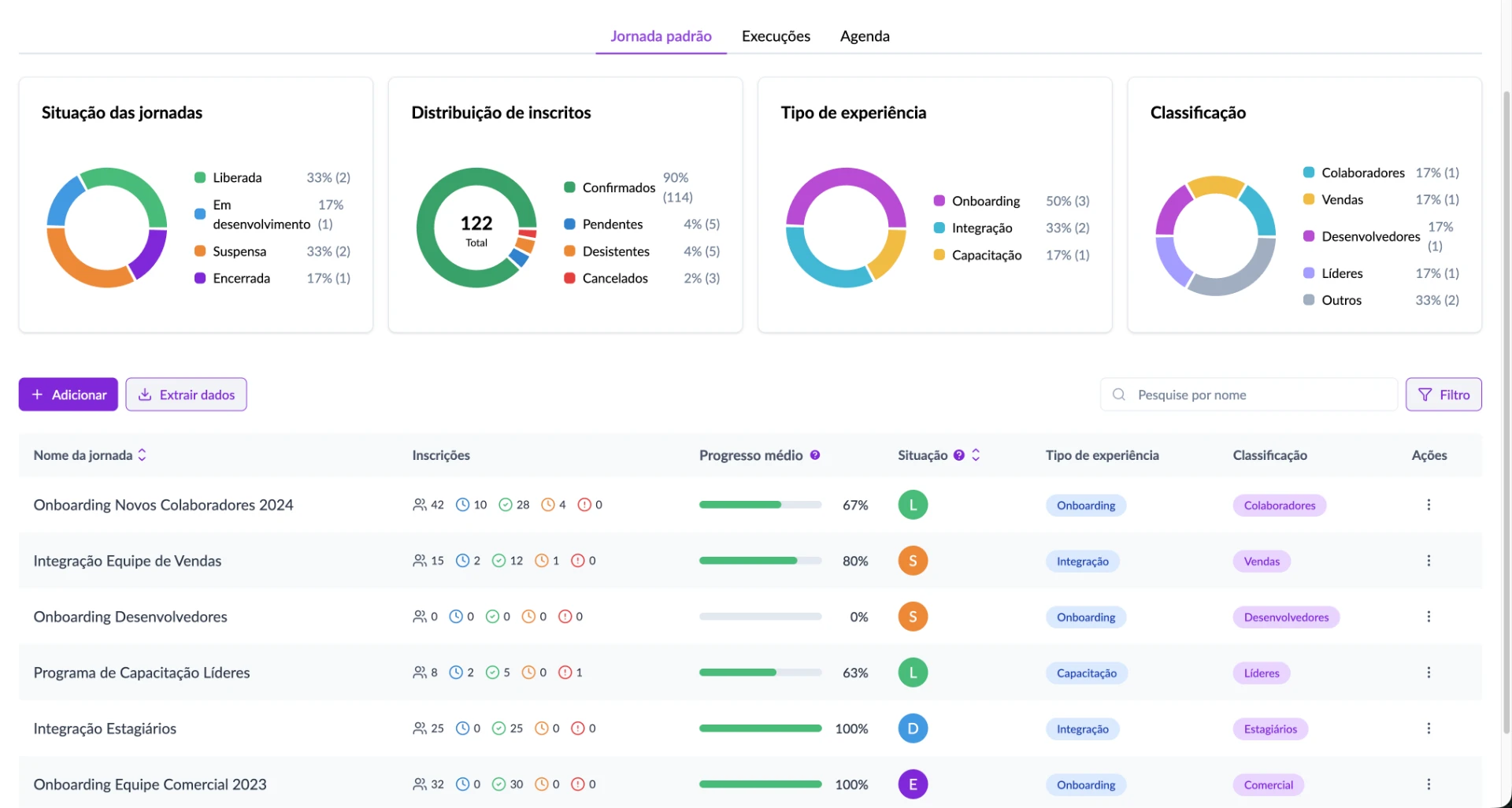Click the Liberada legend color swatch
This screenshot has height=808, width=1512.
pyautogui.click(x=200, y=178)
